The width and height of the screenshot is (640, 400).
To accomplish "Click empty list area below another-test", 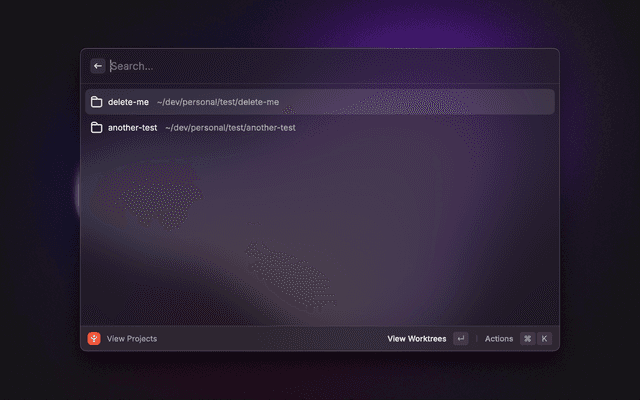I will coord(320,230).
